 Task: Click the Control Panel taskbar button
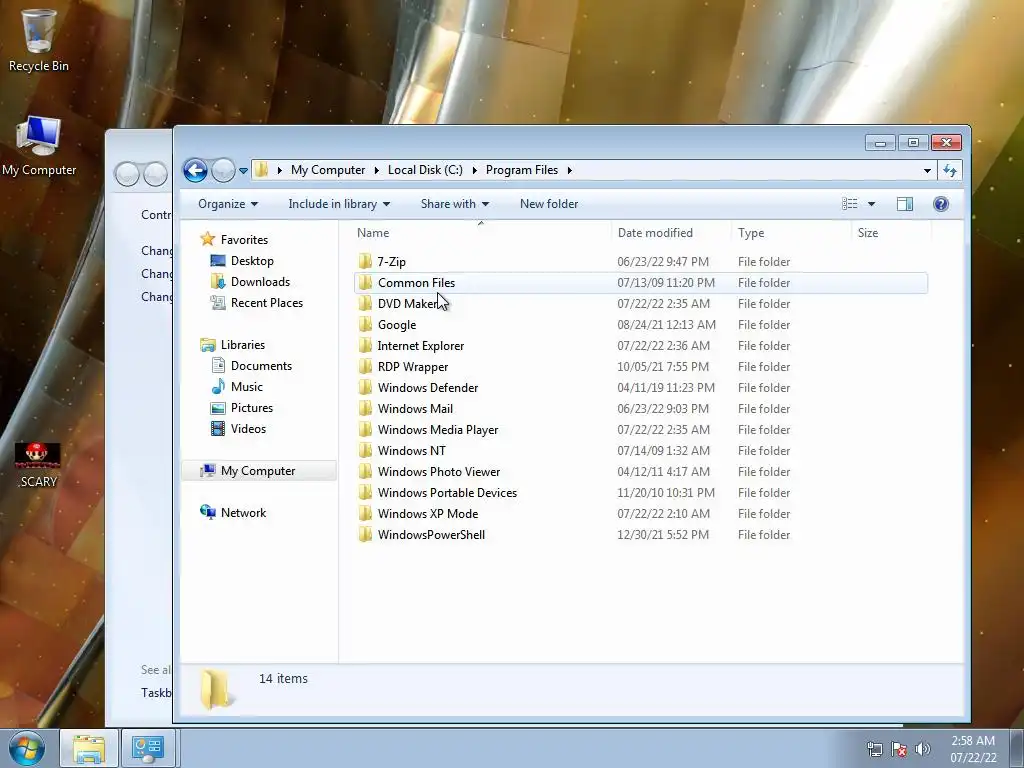coord(148,748)
